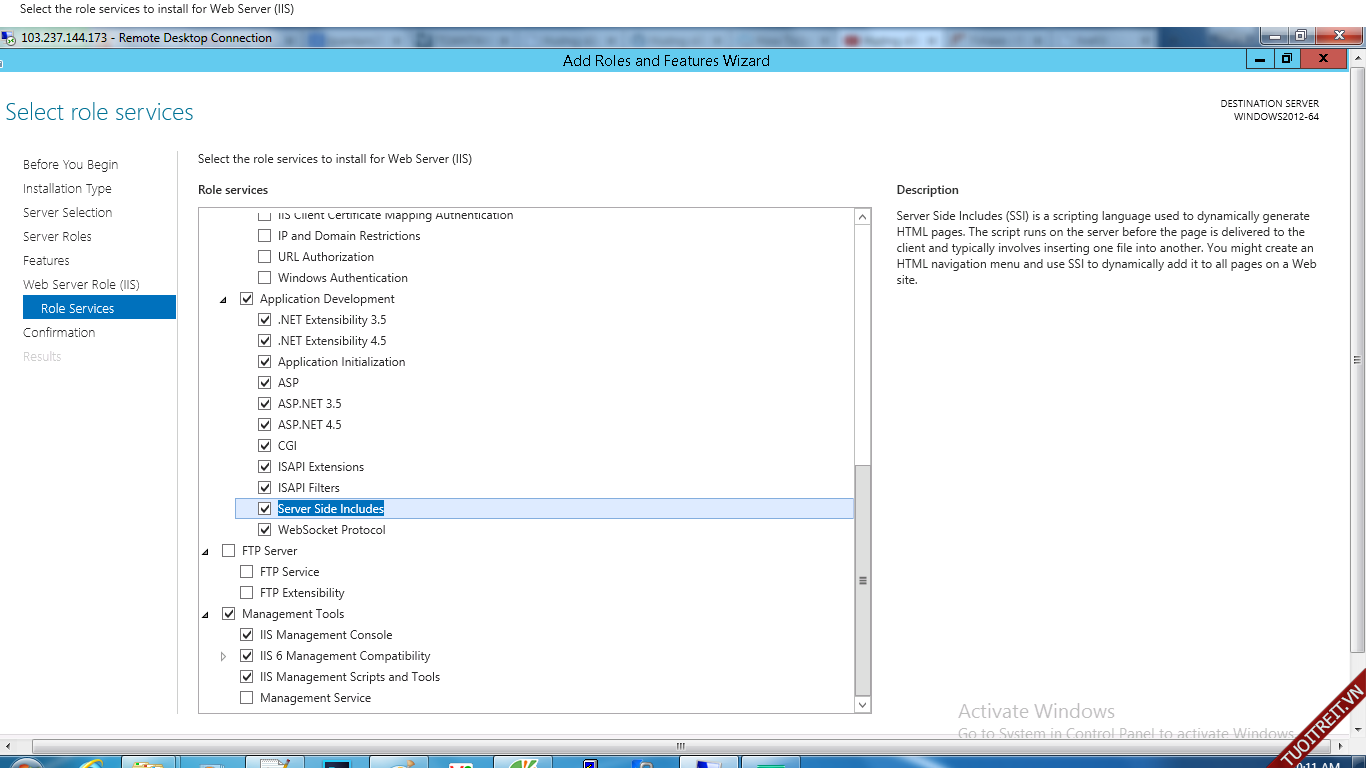Collapse the Application Development tree node
The image size is (1366, 768).
click(x=223, y=300)
